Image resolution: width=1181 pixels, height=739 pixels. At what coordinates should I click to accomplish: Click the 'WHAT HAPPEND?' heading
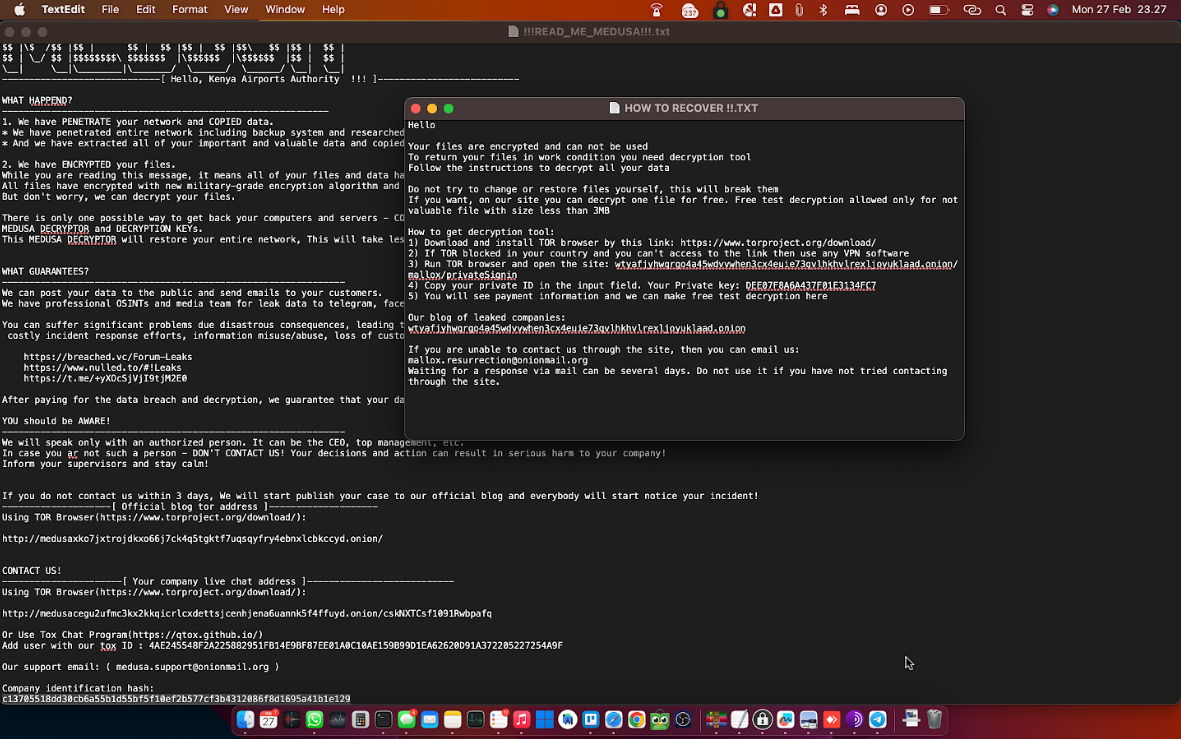tap(37, 100)
